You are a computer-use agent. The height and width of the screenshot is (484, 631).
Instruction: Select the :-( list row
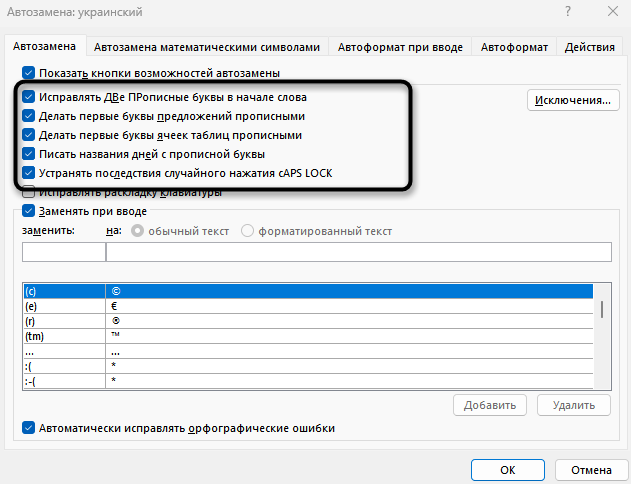pyautogui.click(x=308, y=381)
